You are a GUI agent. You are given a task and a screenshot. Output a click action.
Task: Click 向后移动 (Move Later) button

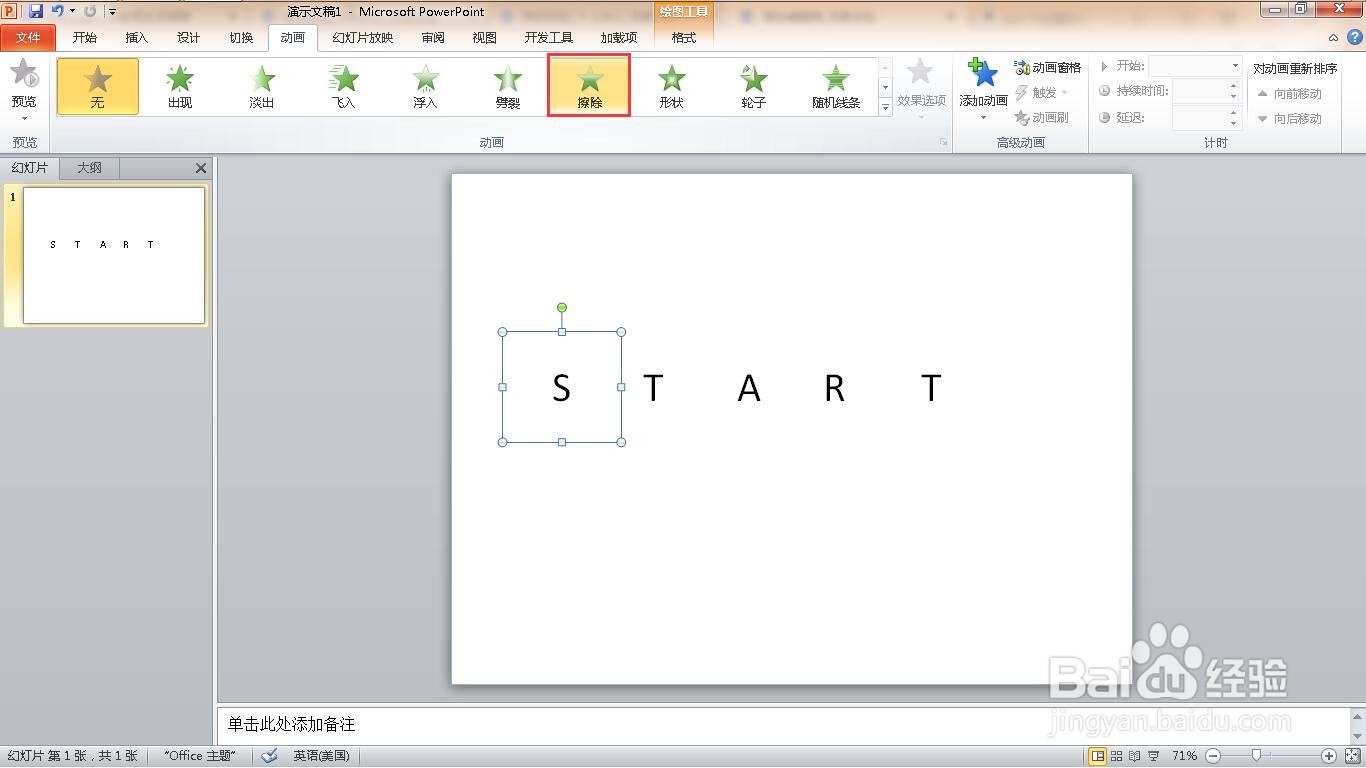click(1289, 118)
